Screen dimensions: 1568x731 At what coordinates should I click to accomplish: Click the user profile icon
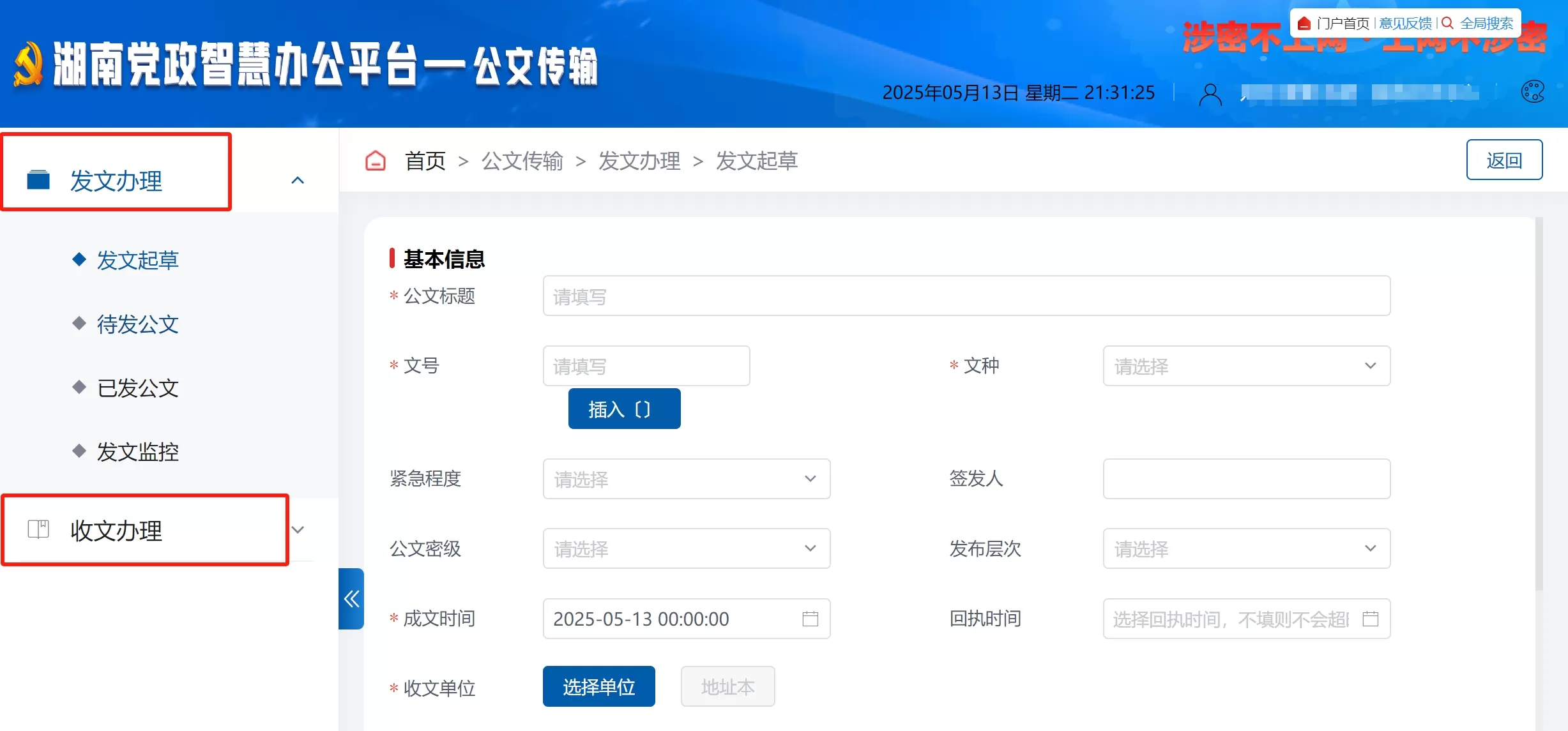(1210, 94)
